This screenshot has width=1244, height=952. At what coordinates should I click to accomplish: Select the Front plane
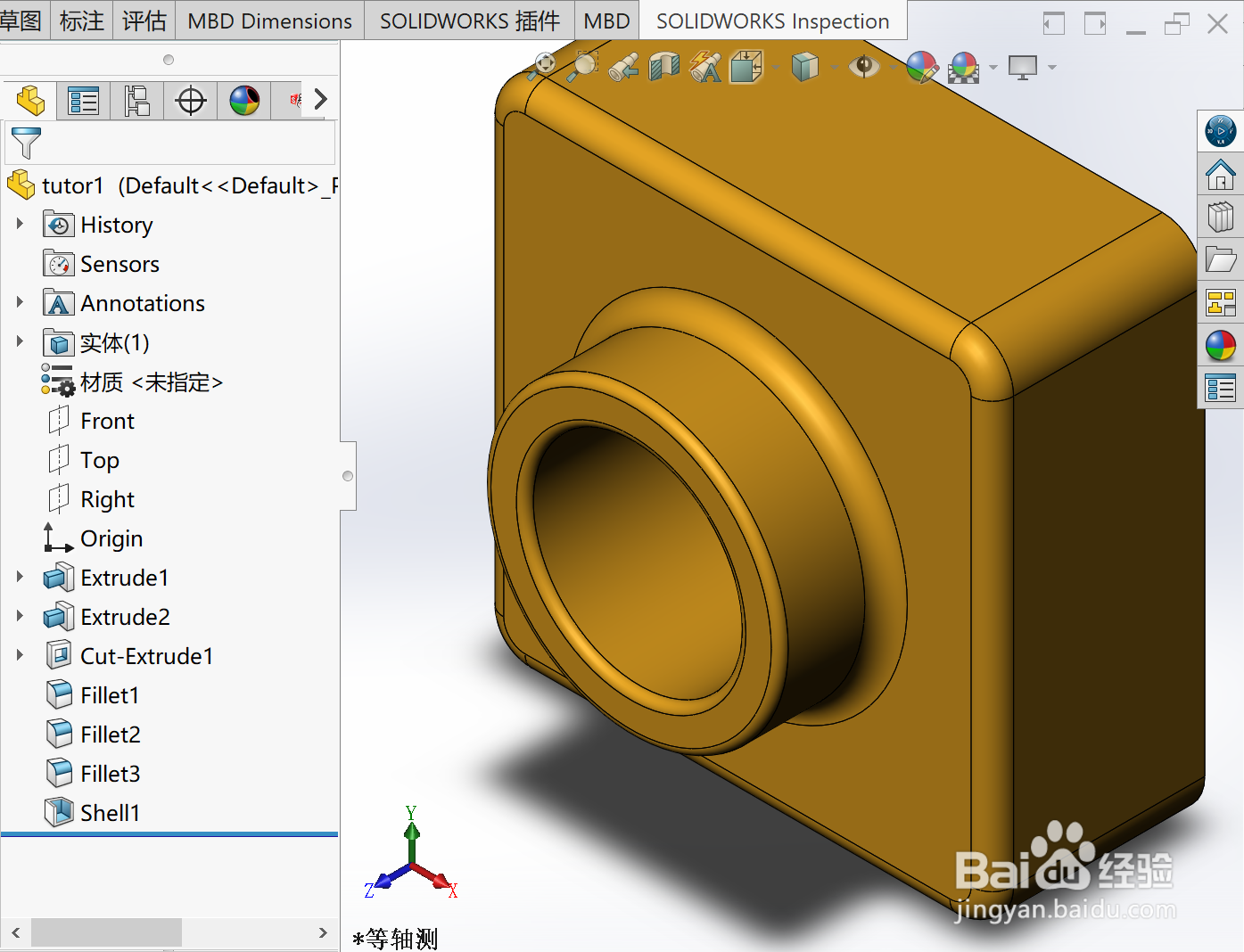(x=107, y=421)
